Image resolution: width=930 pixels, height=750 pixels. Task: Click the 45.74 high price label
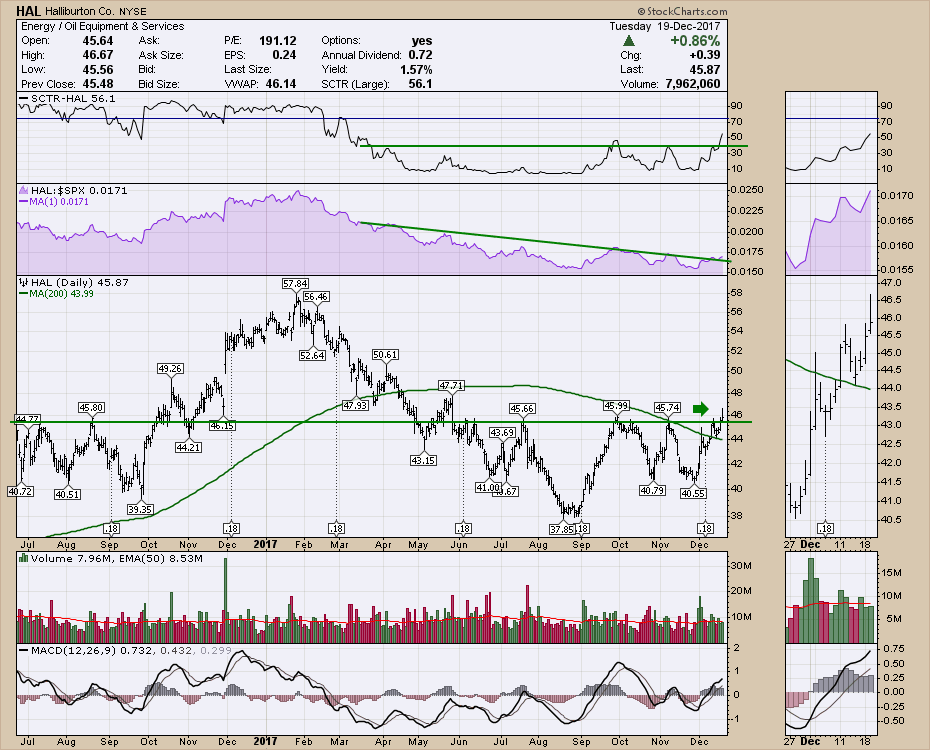coord(667,407)
